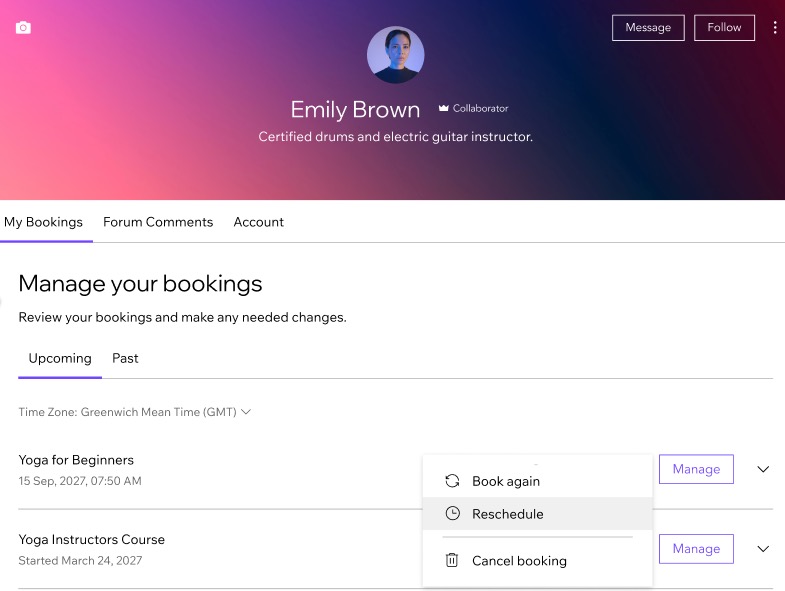Show the Past bookings tab
This screenshot has width=785, height=591.
[x=125, y=358]
